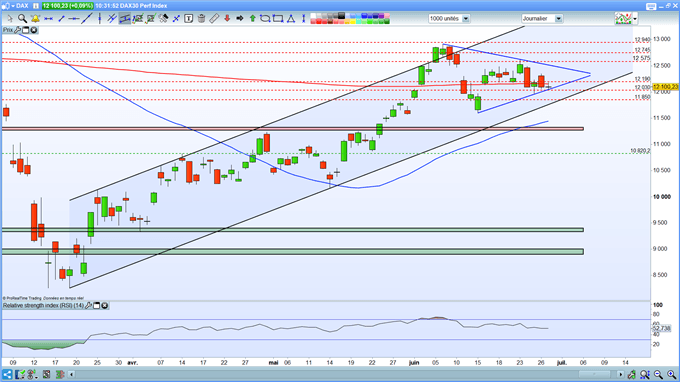The image size is (680, 382).
Task: Select the rectangle drawing tool
Action: (278, 19)
